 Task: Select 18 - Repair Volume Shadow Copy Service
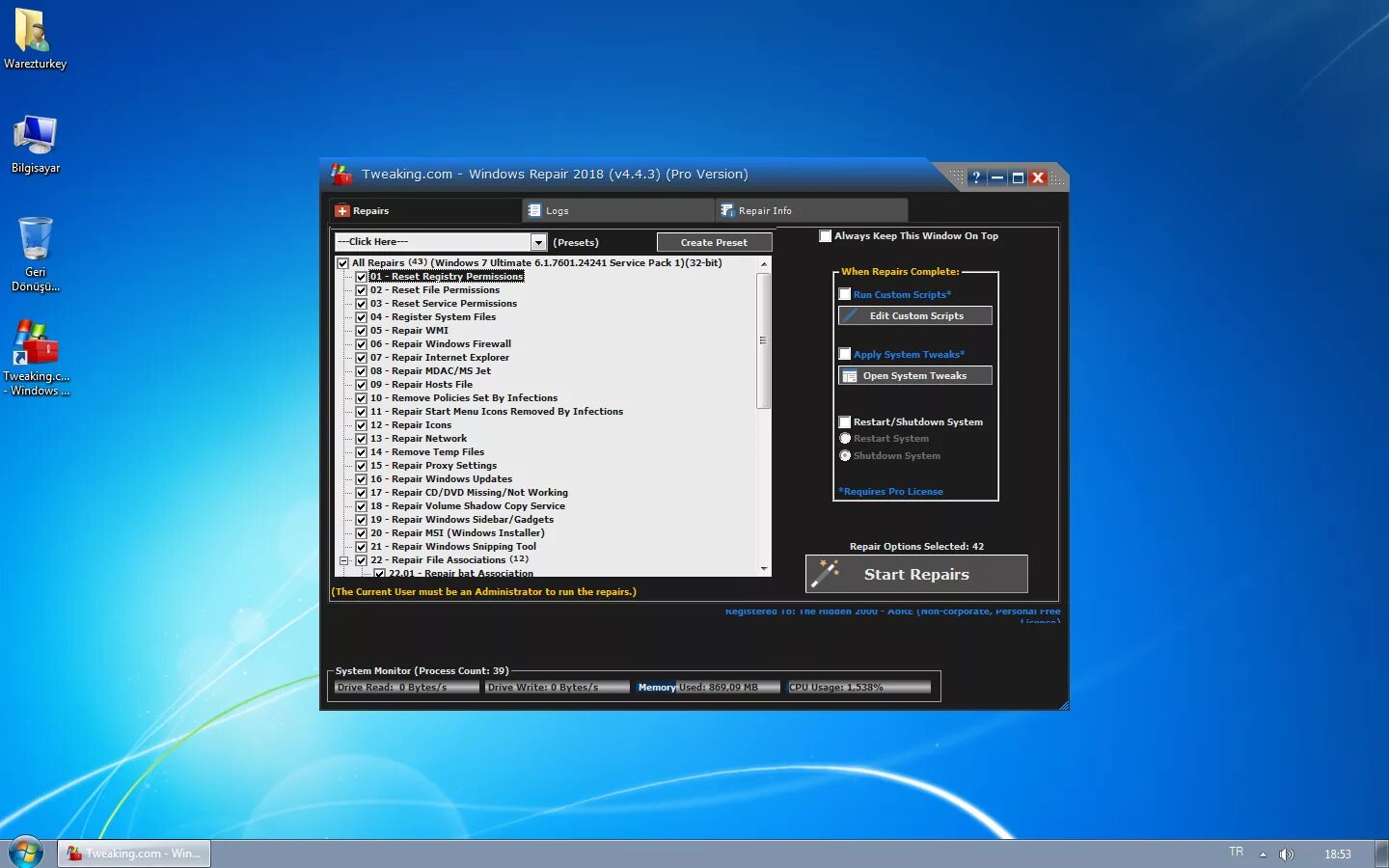468,506
